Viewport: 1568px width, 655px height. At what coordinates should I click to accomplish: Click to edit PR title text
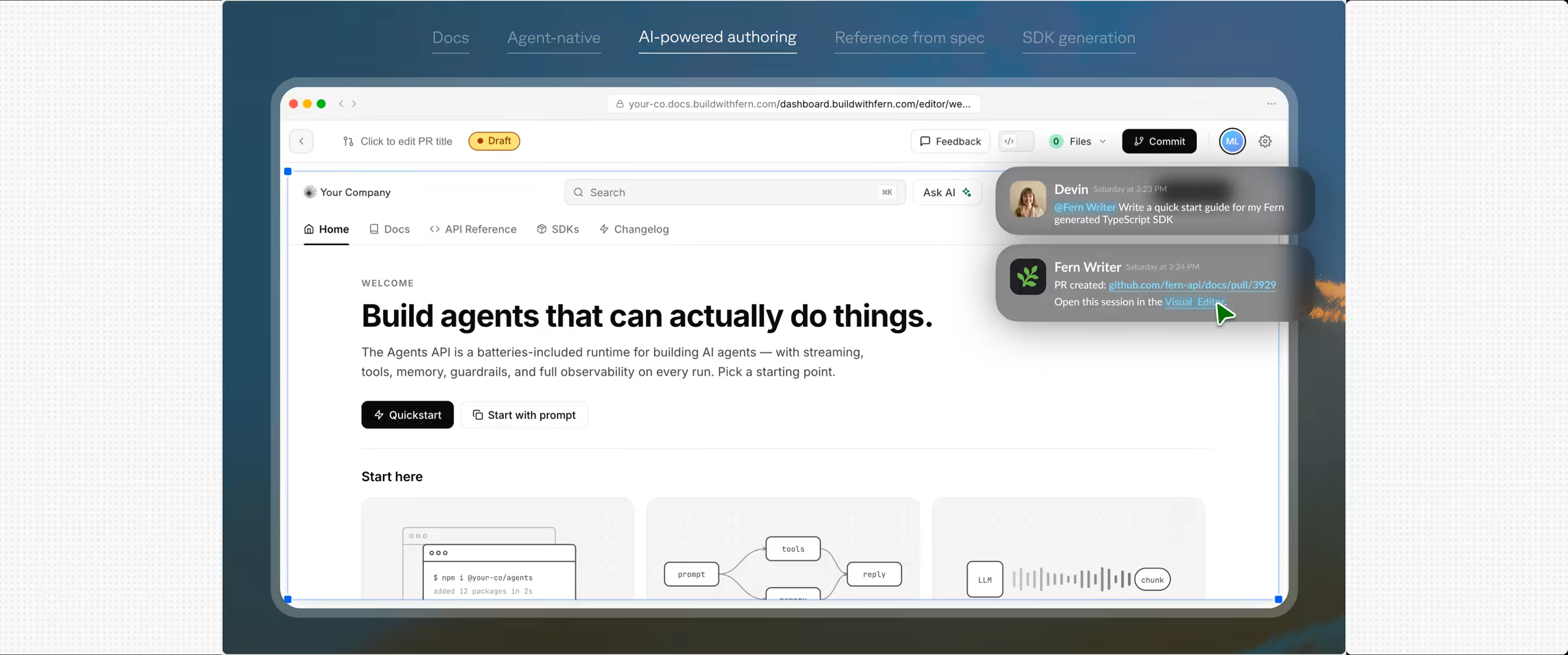(406, 141)
